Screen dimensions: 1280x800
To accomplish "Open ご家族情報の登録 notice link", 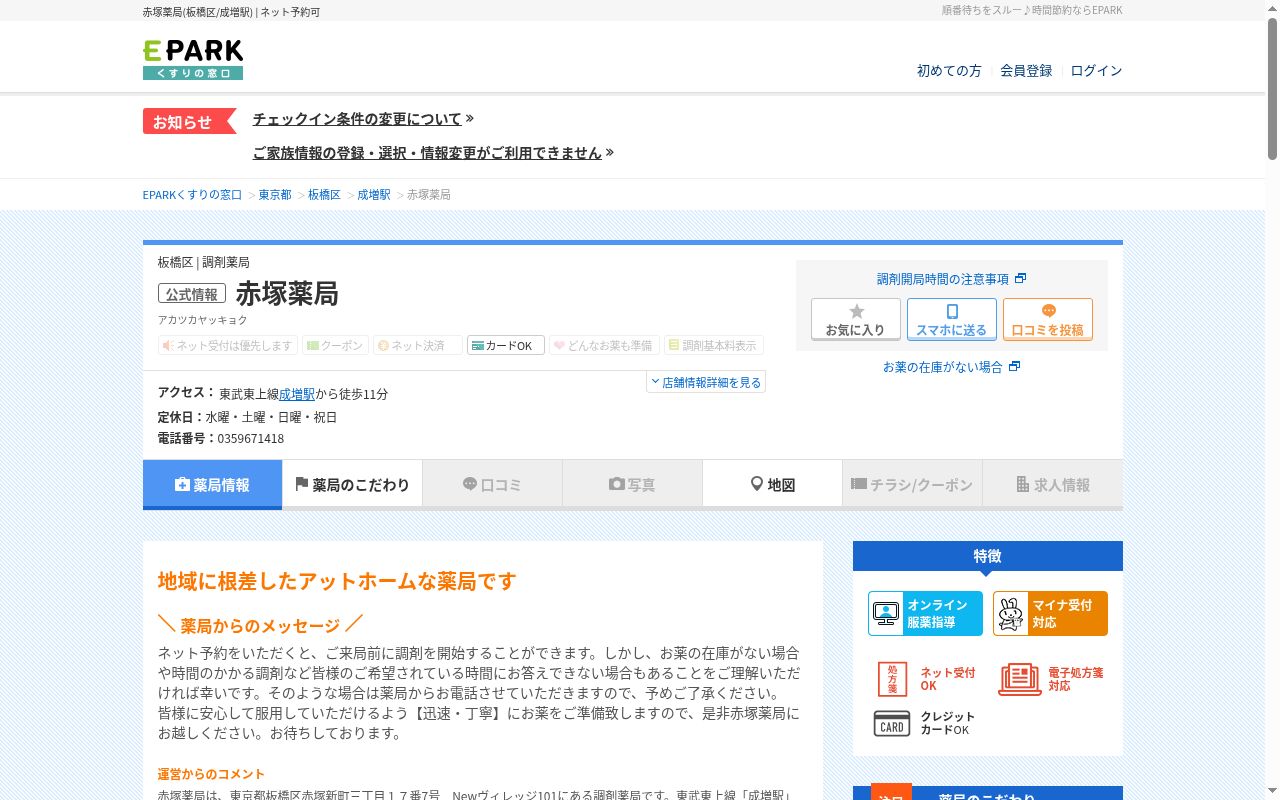I will (427, 153).
